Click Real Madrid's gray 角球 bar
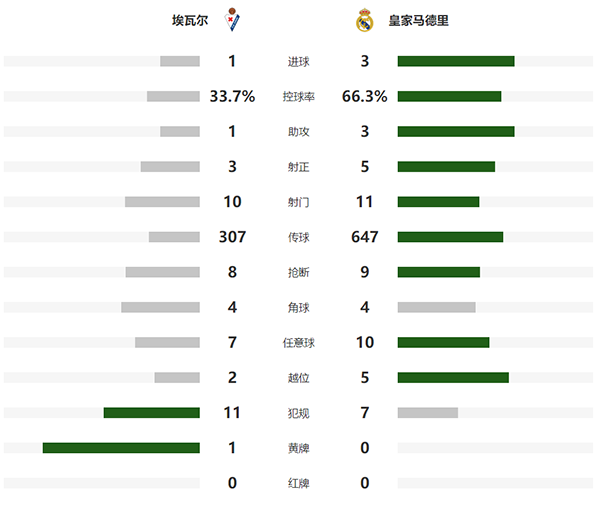This screenshot has width=600, height=506. 436,307
